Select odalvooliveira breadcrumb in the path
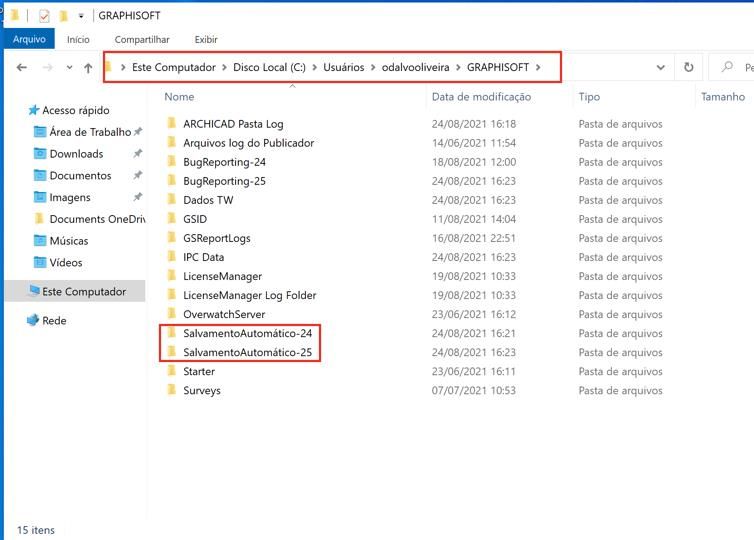The width and height of the screenshot is (754, 540). pos(415,67)
